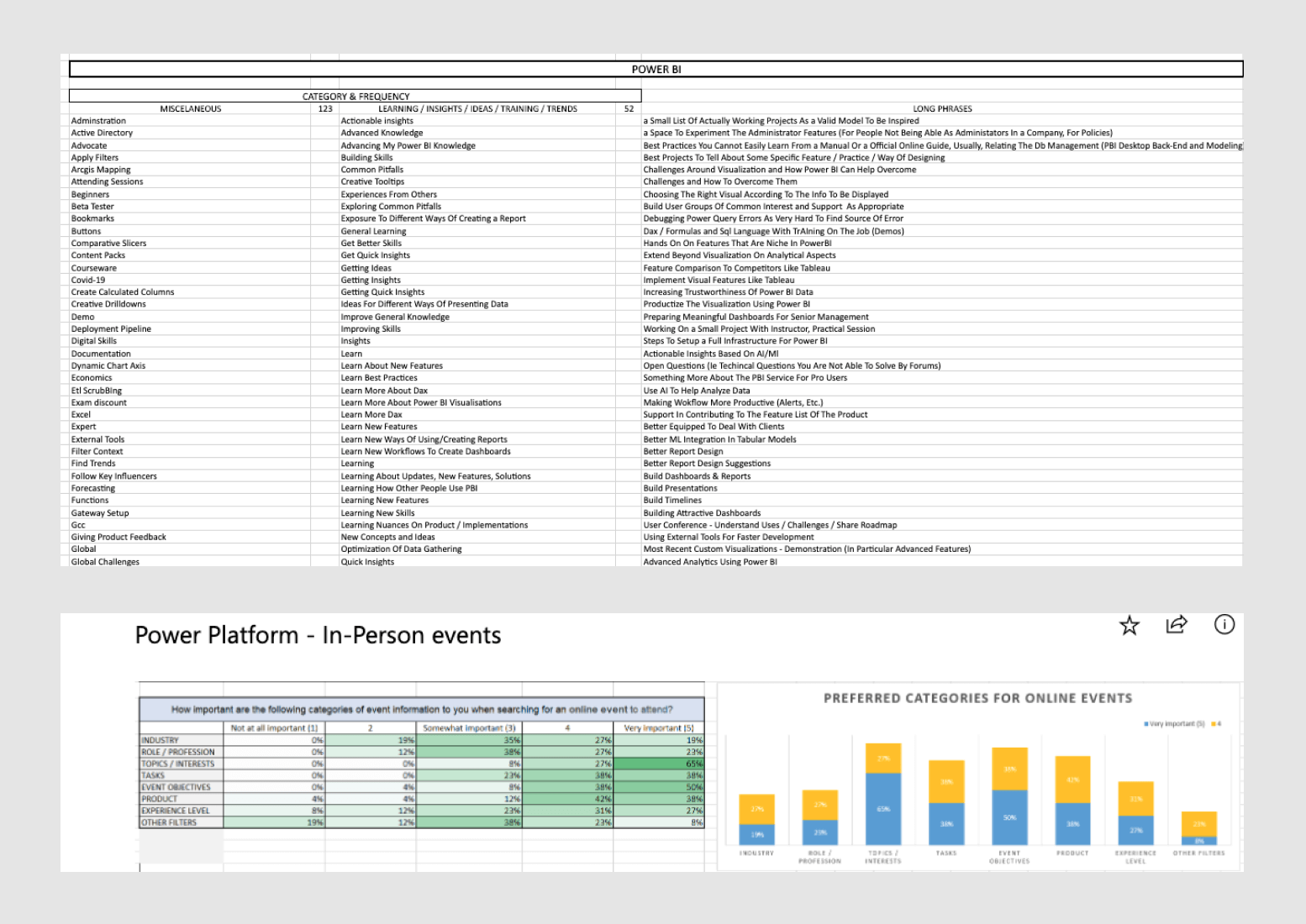Select the Arcgis Mapping cell
This screenshot has height=924, width=1306.
[x=190, y=170]
